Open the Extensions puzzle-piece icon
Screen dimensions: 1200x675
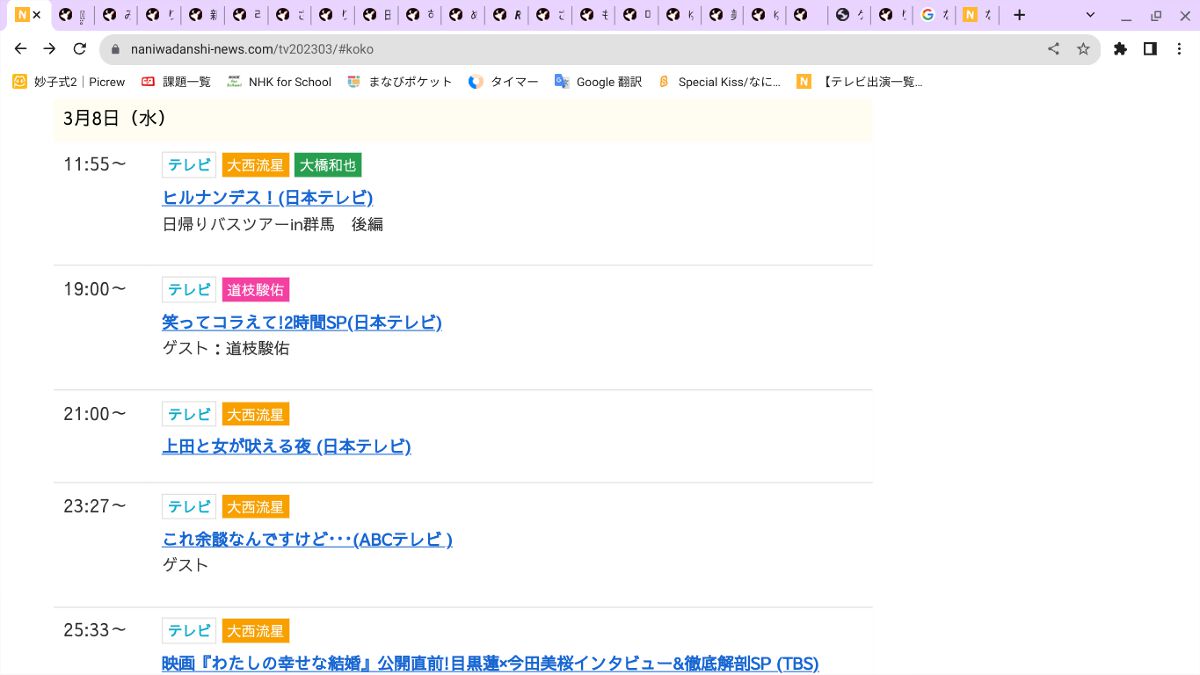[x=1120, y=48]
